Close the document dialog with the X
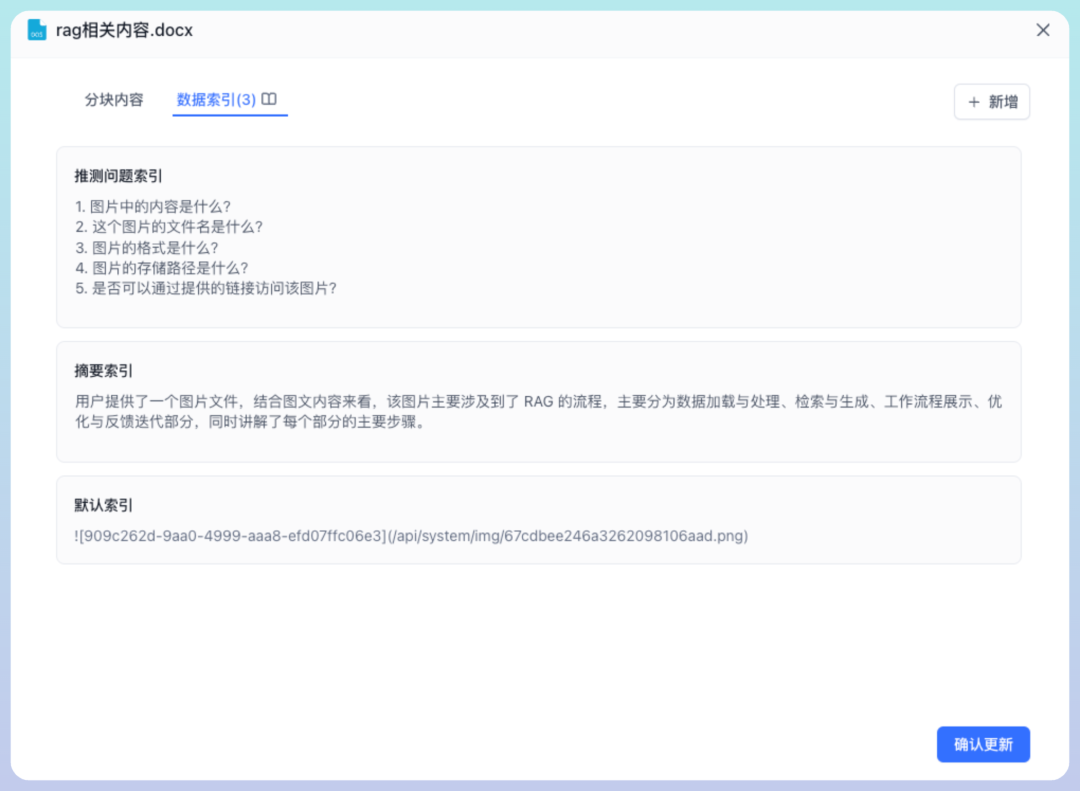The image size is (1080, 791). [1043, 30]
